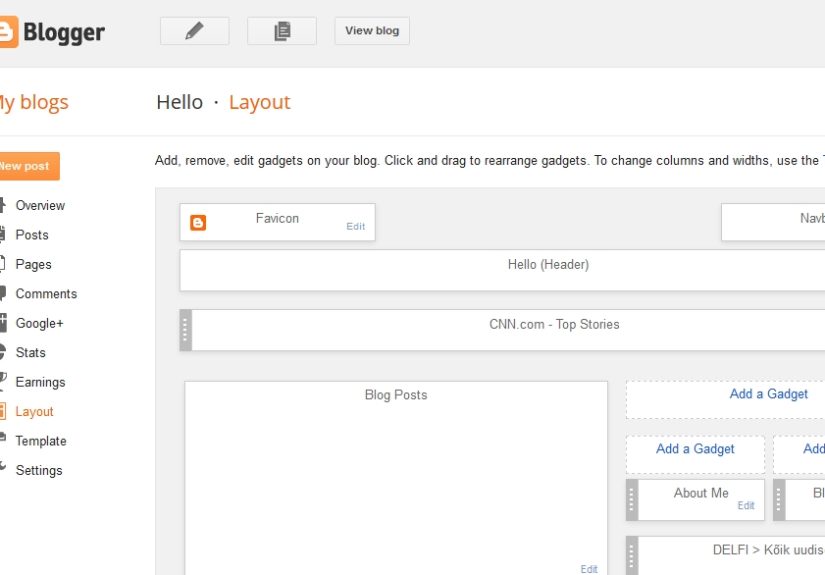
Task: Click the orange New post button
Action: coord(29,166)
